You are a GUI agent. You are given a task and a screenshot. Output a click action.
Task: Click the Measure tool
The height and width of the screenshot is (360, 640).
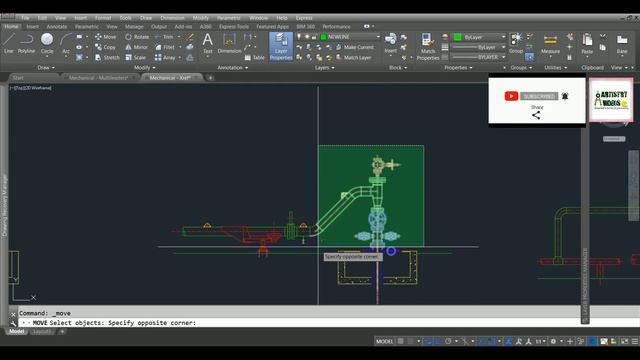(550, 44)
